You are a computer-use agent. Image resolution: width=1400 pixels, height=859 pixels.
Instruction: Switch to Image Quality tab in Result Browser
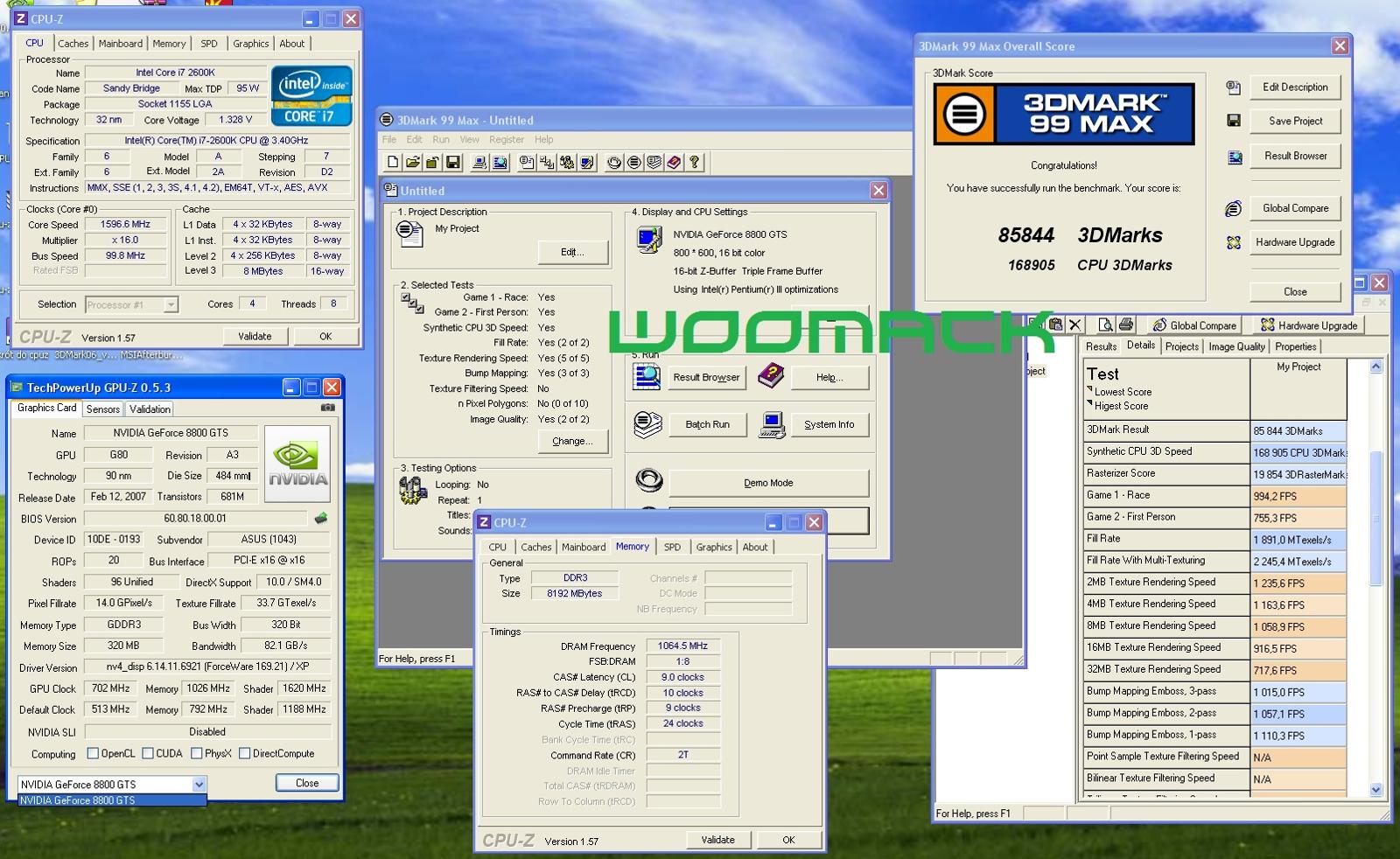[1236, 346]
